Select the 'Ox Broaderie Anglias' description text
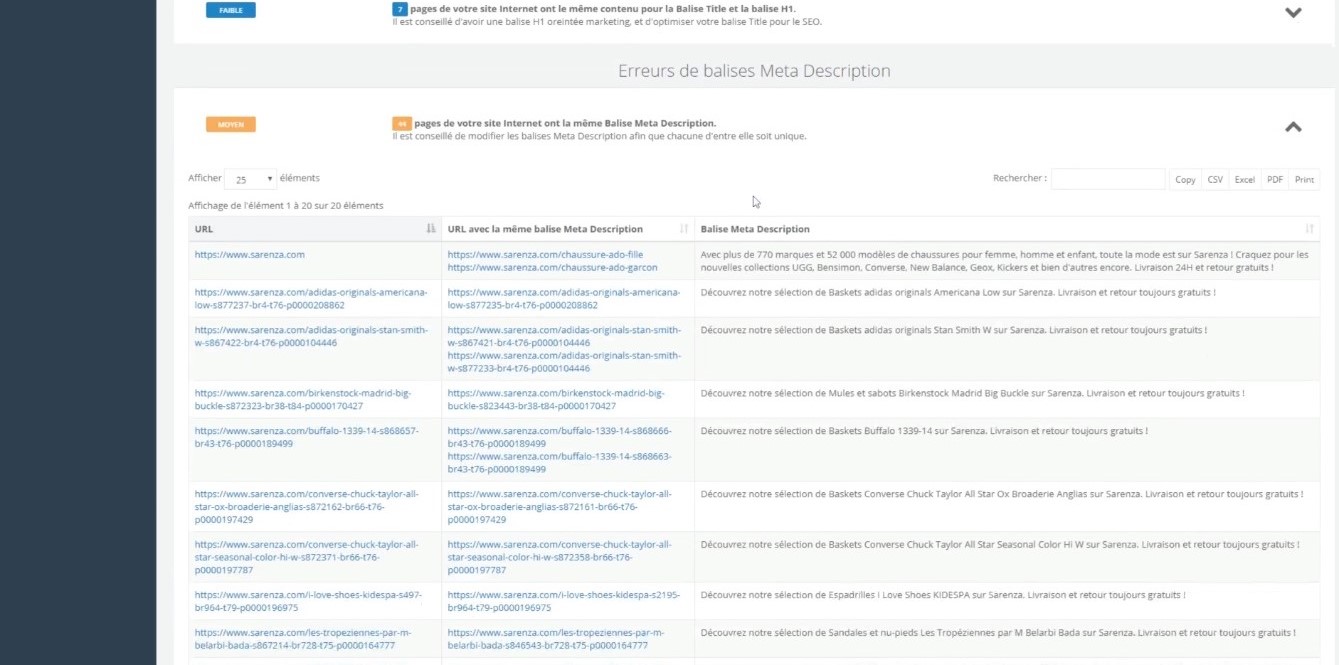This screenshot has width=1339, height=665. [x=1002, y=494]
